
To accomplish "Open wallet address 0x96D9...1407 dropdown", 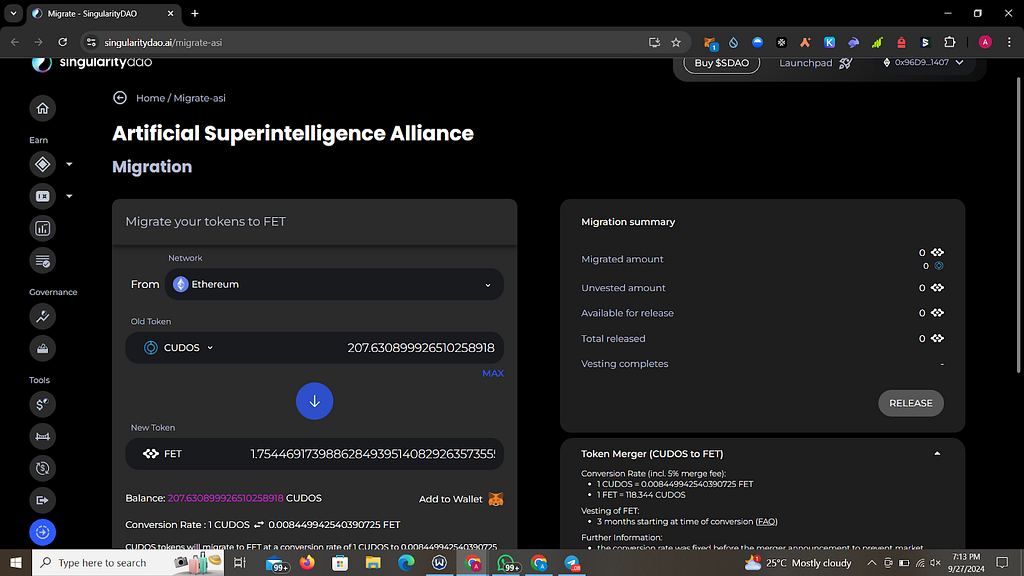I will [x=923, y=63].
